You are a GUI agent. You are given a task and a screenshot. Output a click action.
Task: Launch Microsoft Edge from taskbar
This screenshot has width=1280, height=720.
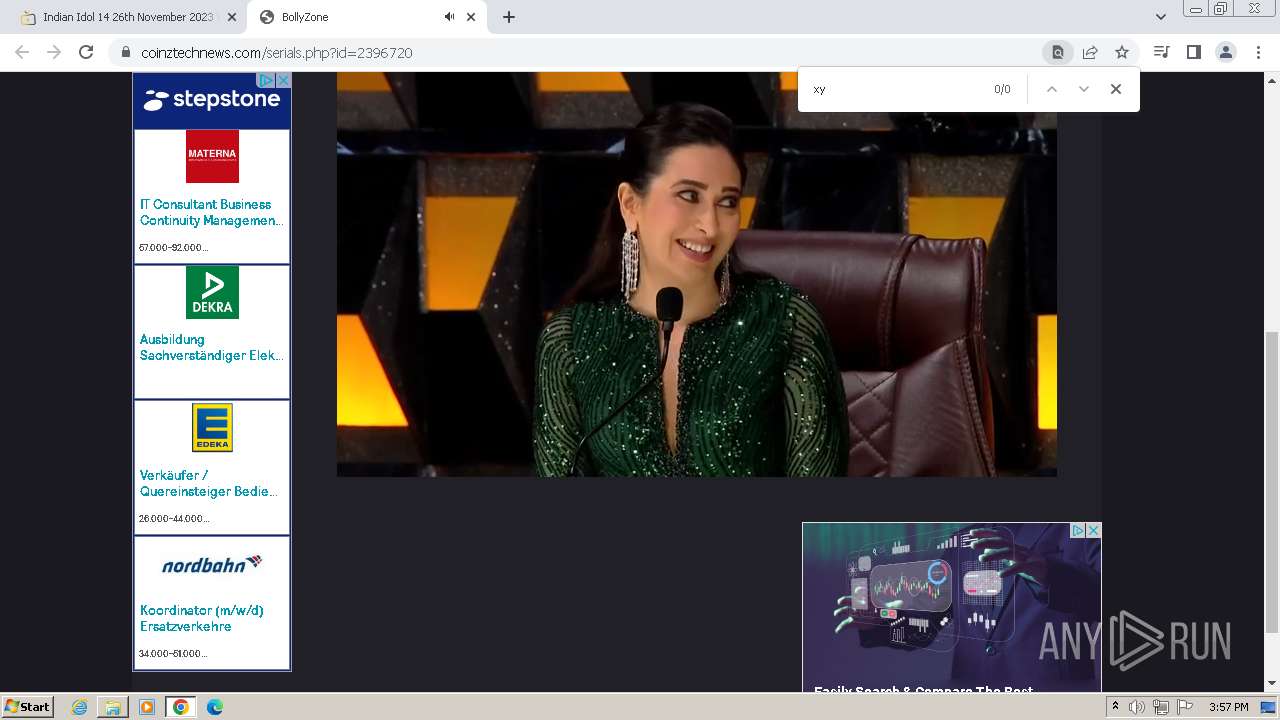tap(215, 707)
